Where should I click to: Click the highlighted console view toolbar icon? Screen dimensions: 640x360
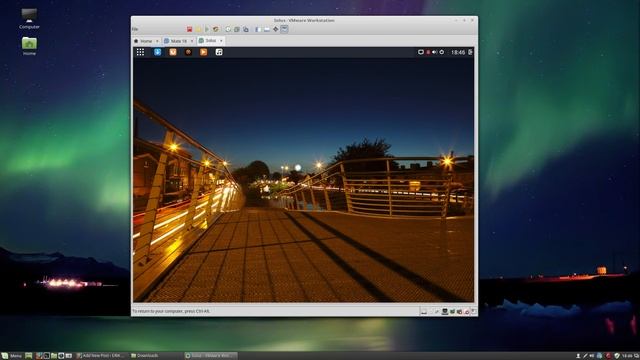tap(284, 29)
